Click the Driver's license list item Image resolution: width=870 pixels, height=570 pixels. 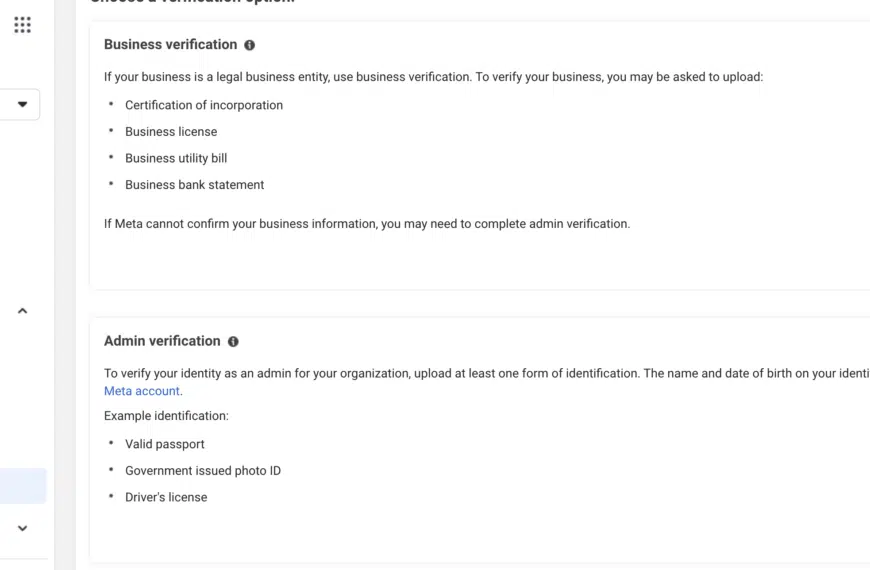pyautogui.click(x=166, y=497)
